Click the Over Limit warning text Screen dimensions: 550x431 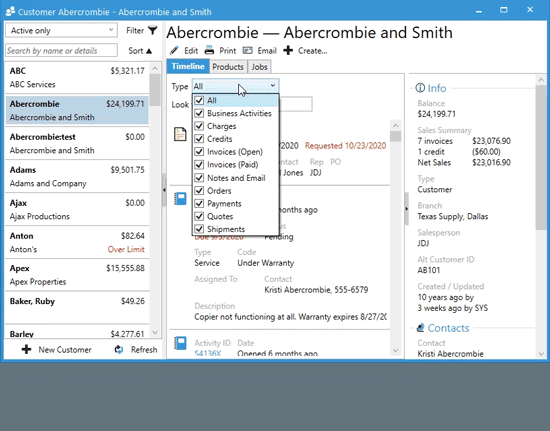click(126, 249)
